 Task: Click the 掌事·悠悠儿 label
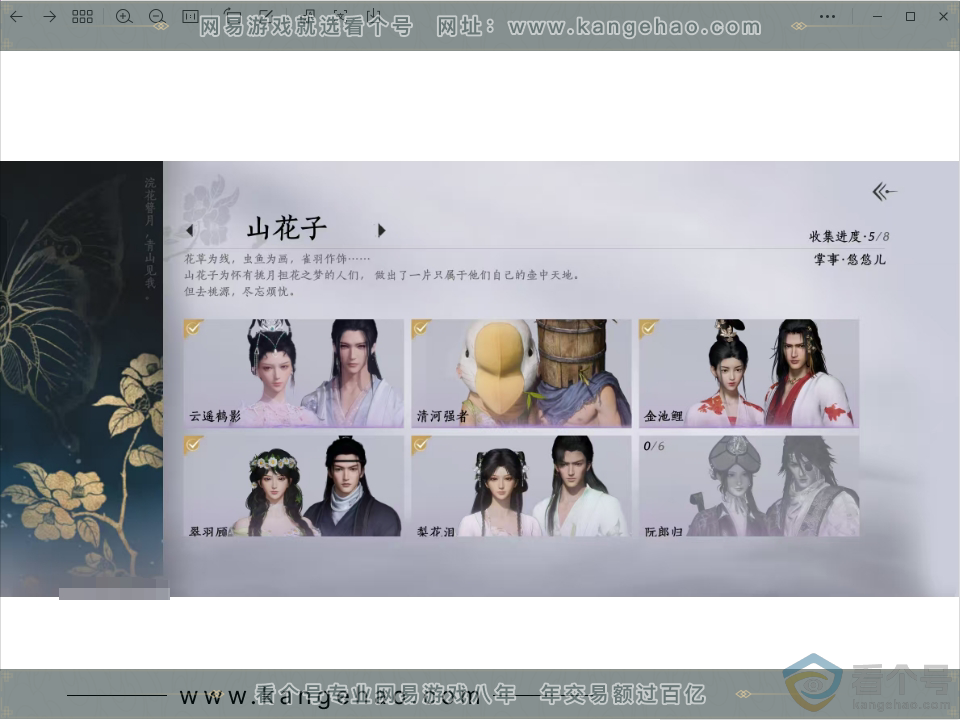pyautogui.click(x=849, y=260)
